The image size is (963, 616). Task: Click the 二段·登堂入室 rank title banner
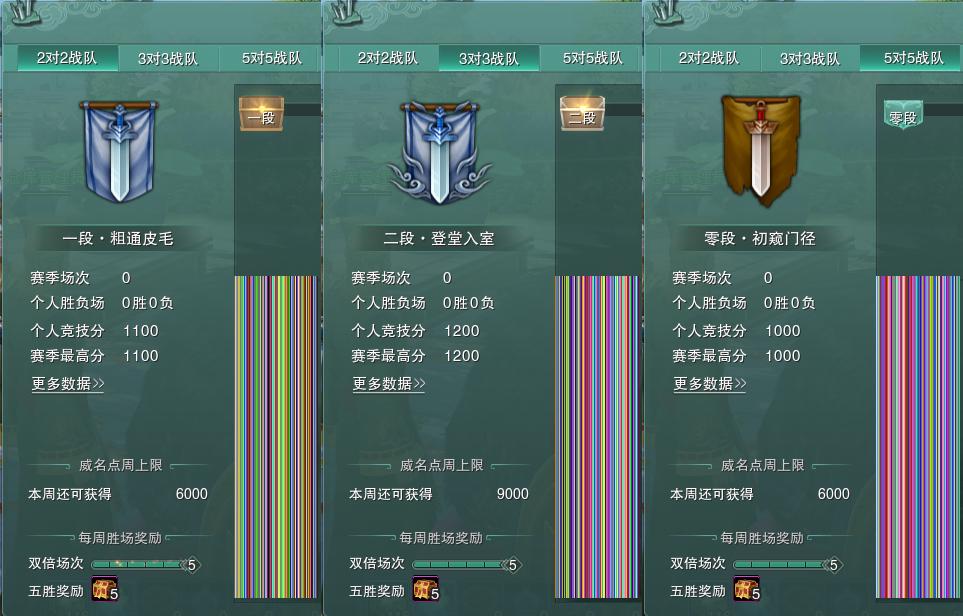[x=439, y=238]
